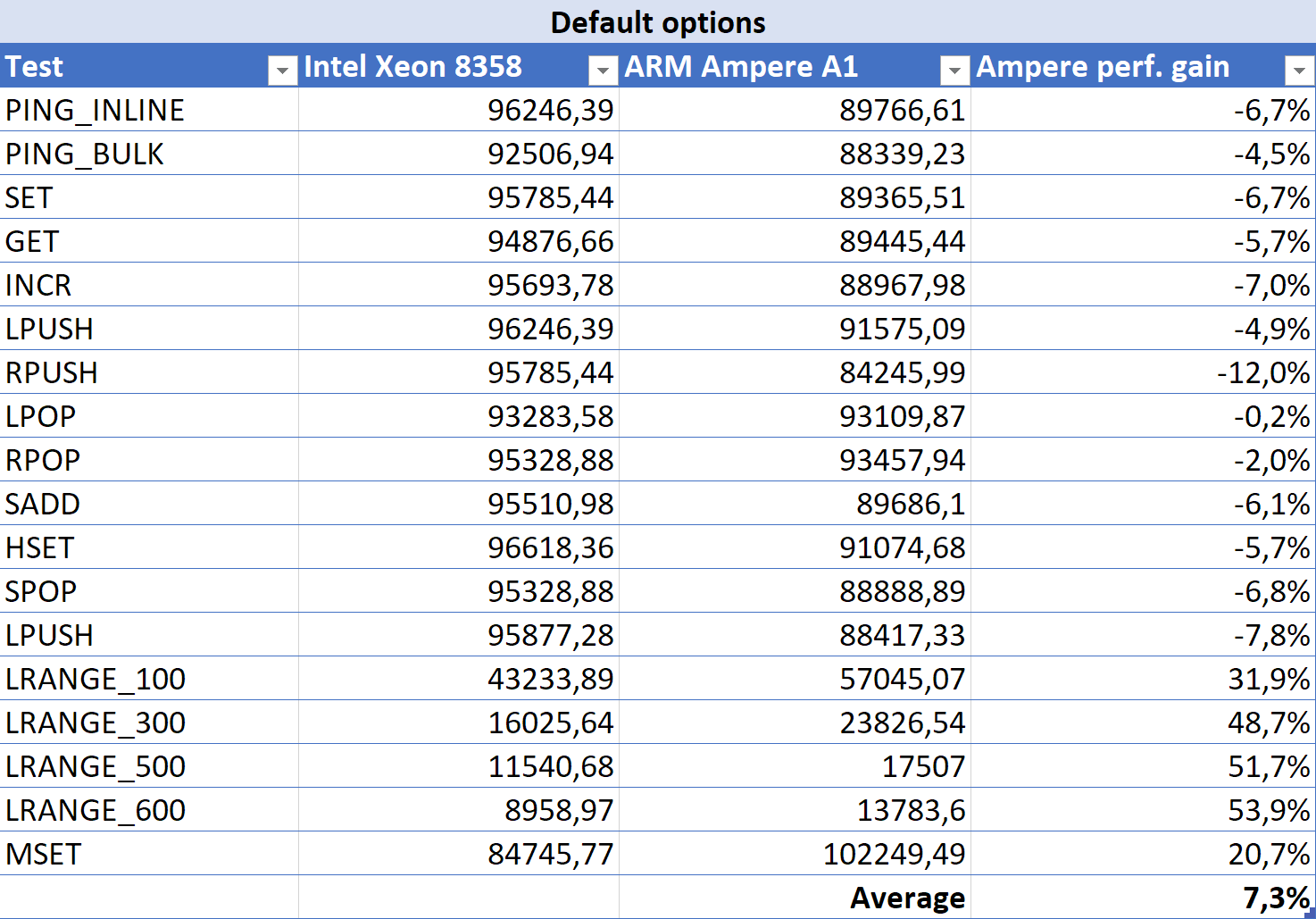
Task: Select the PING_INLINE cell
Action: 149,110
